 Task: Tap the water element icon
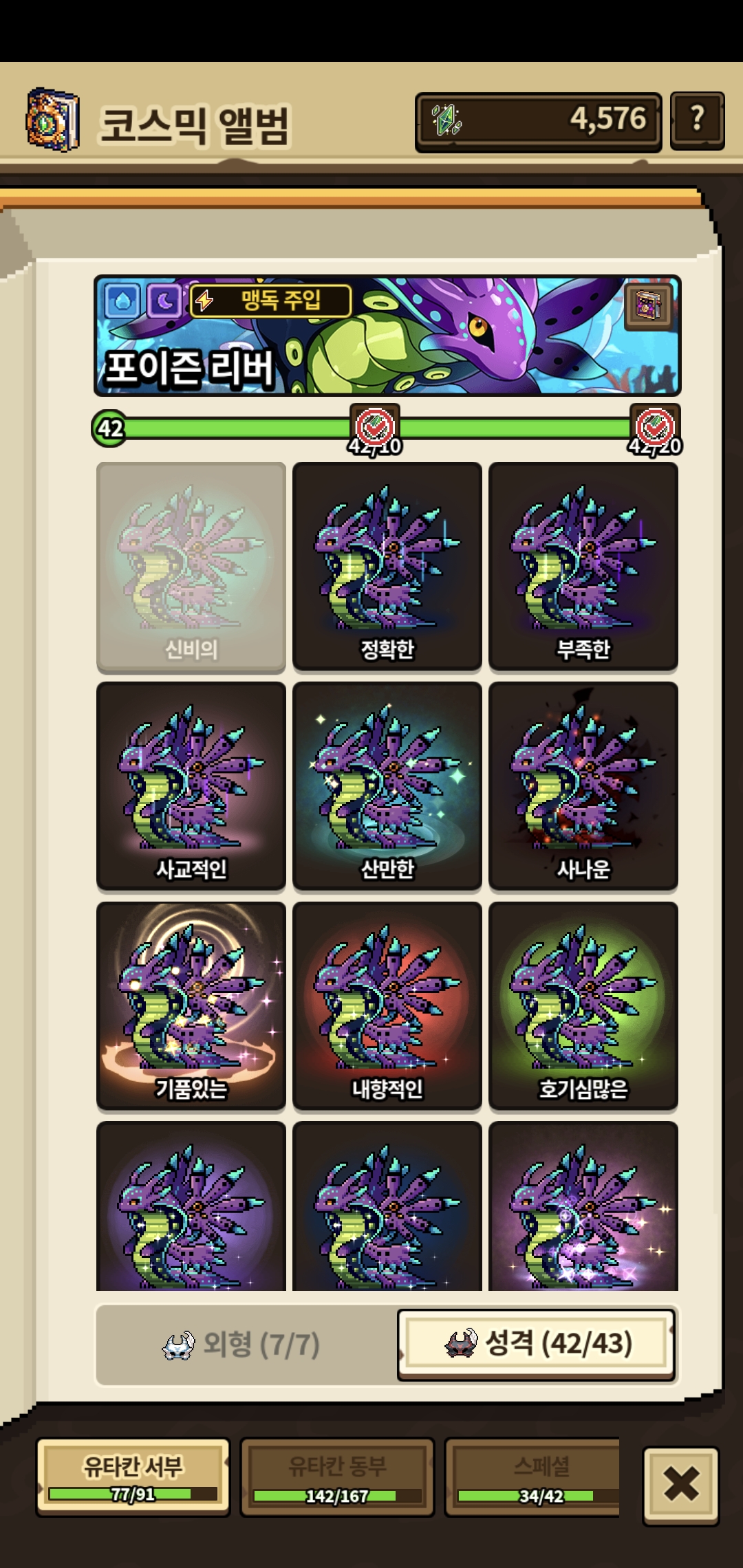[123, 301]
